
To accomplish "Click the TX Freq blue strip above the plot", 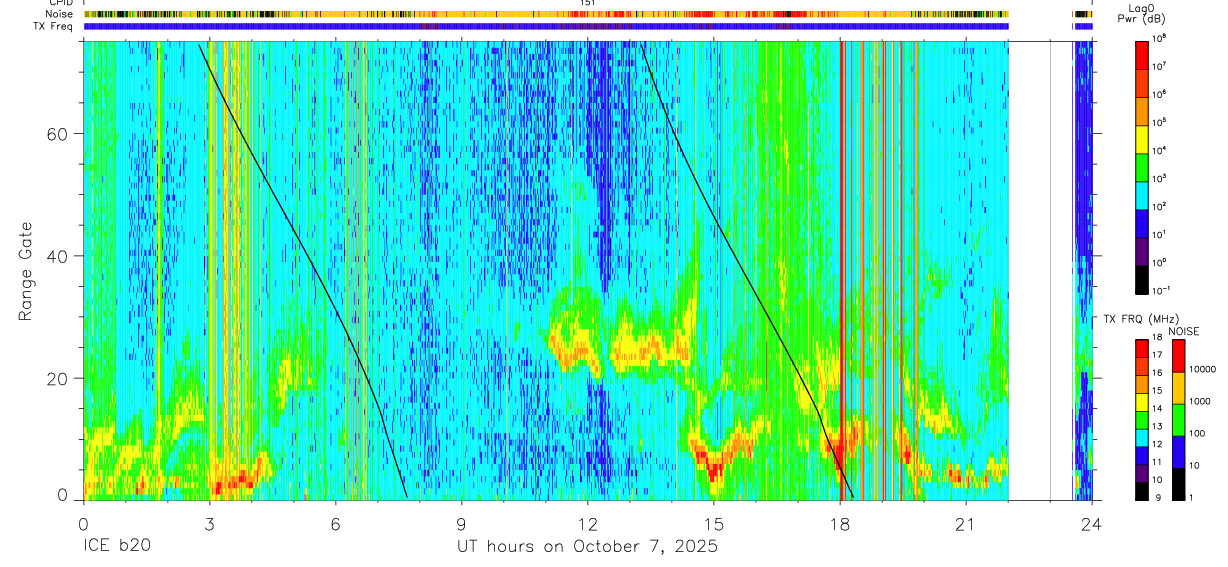I will click(546, 26).
